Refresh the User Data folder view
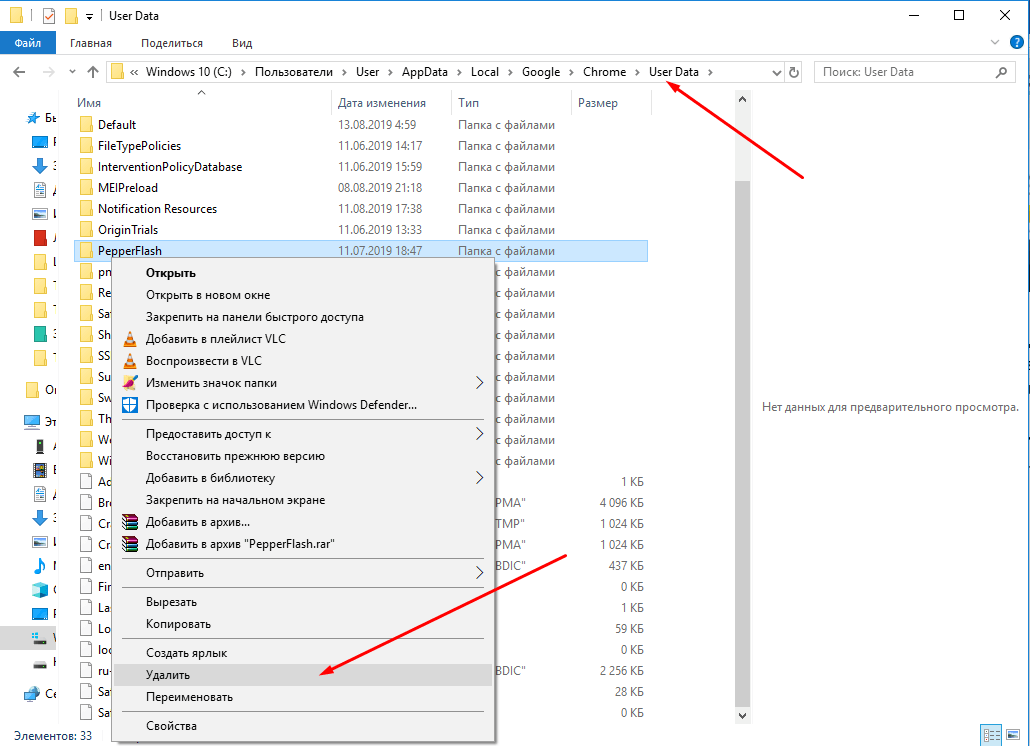Image resolution: width=1030 pixels, height=746 pixels. [x=794, y=72]
